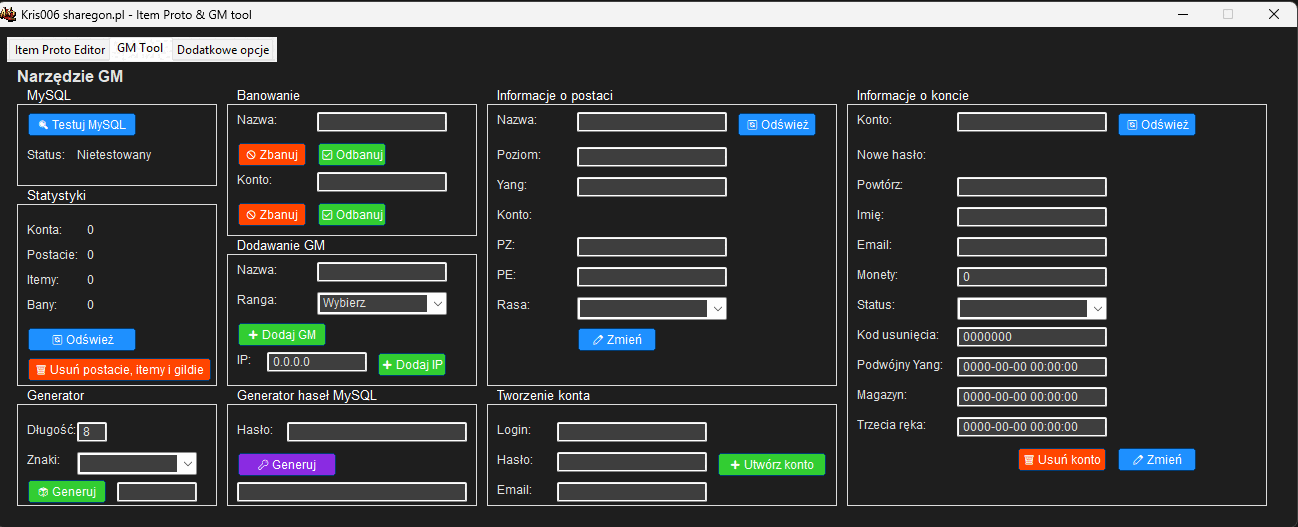Click the purple Generuj password button
Screen dimensions: 1298x527
[286, 465]
